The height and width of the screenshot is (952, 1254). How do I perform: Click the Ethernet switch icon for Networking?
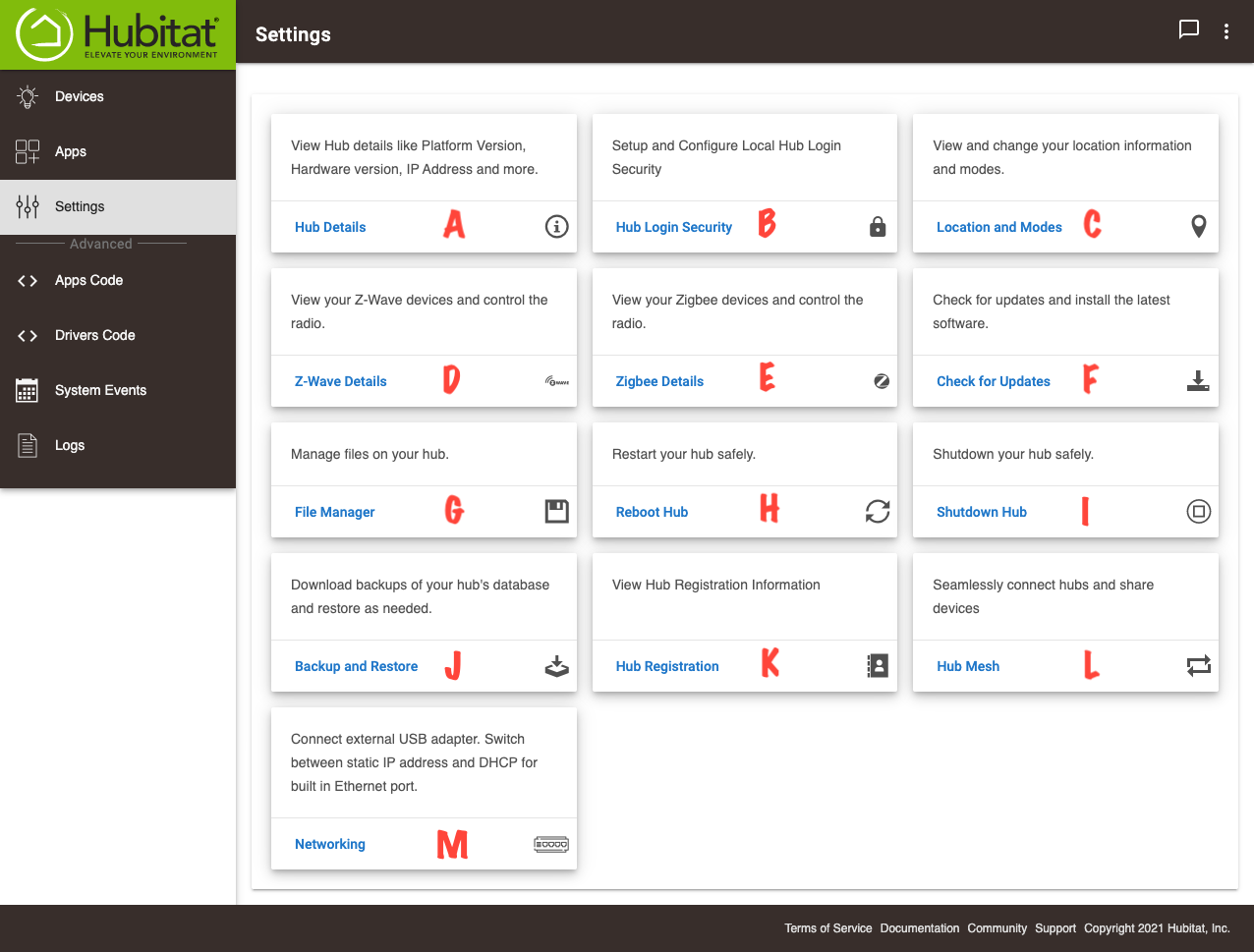click(550, 844)
